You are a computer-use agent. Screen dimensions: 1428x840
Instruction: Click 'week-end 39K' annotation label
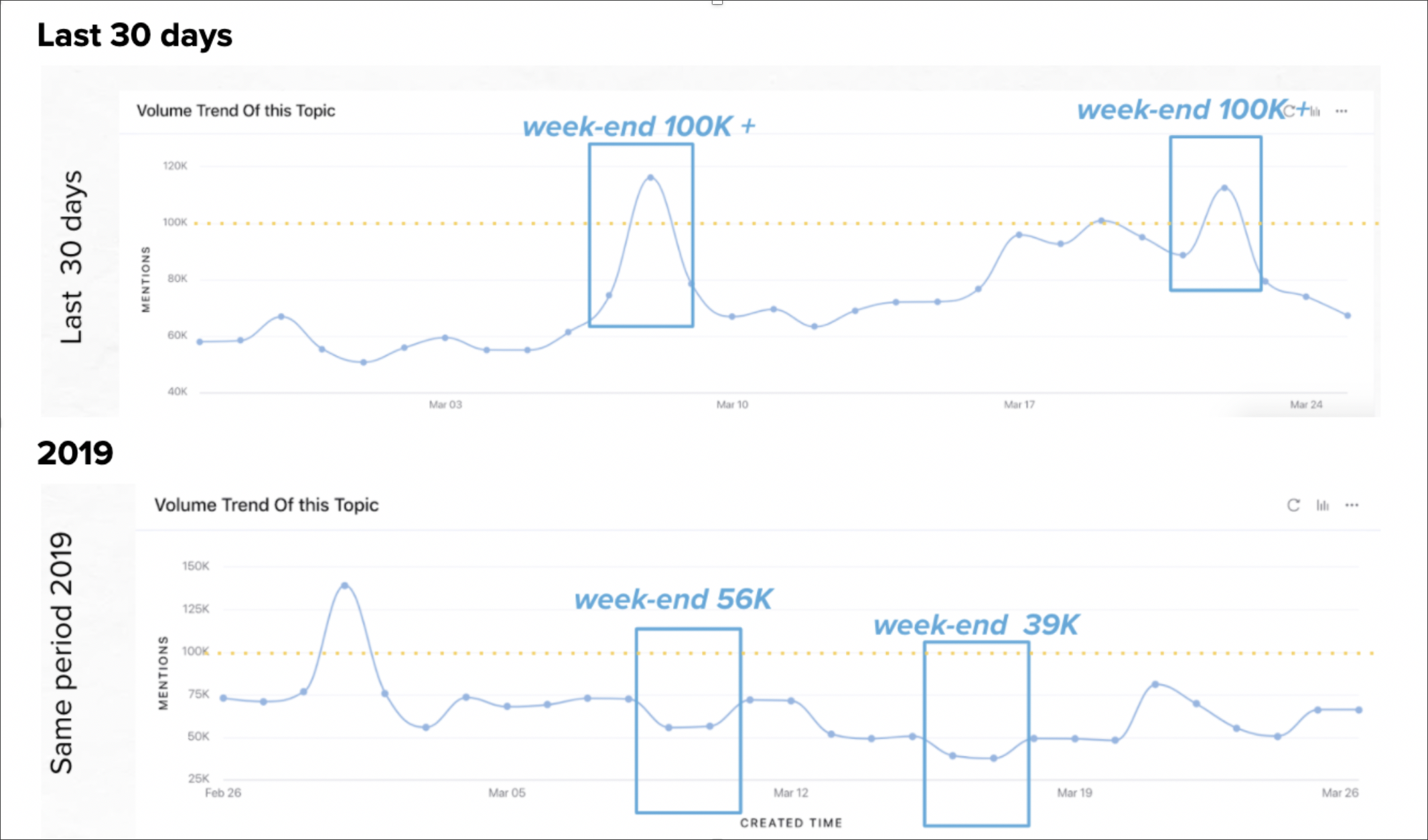pyautogui.click(x=975, y=625)
